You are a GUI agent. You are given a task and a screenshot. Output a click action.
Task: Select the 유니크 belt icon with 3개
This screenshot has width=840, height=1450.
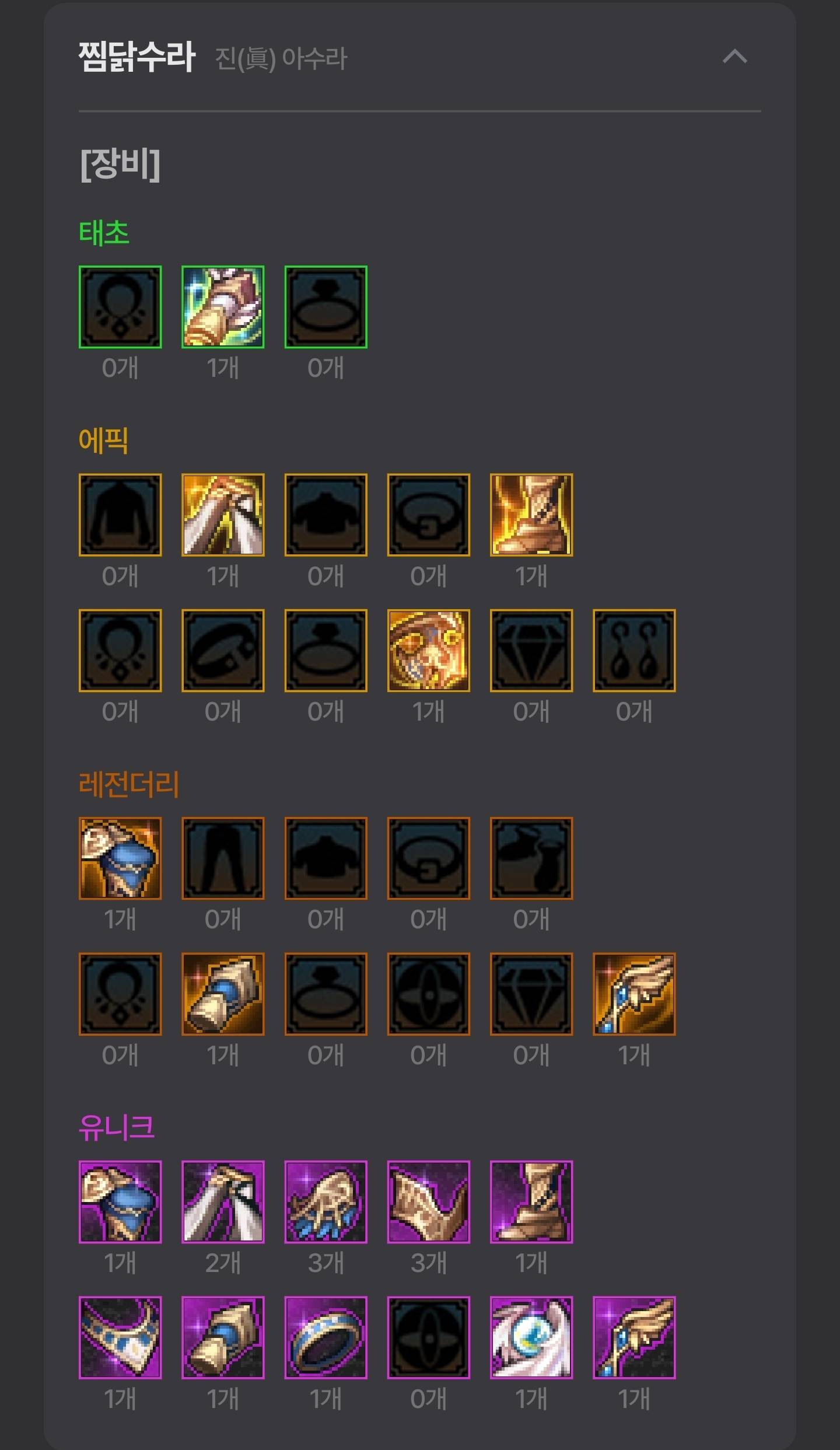[x=429, y=1202]
